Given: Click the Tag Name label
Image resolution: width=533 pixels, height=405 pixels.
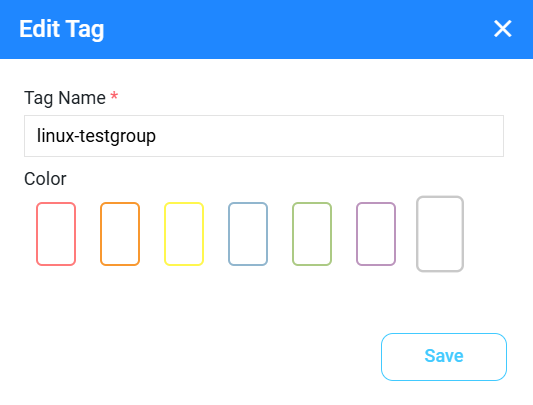Looking at the screenshot, I should (x=65, y=98).
